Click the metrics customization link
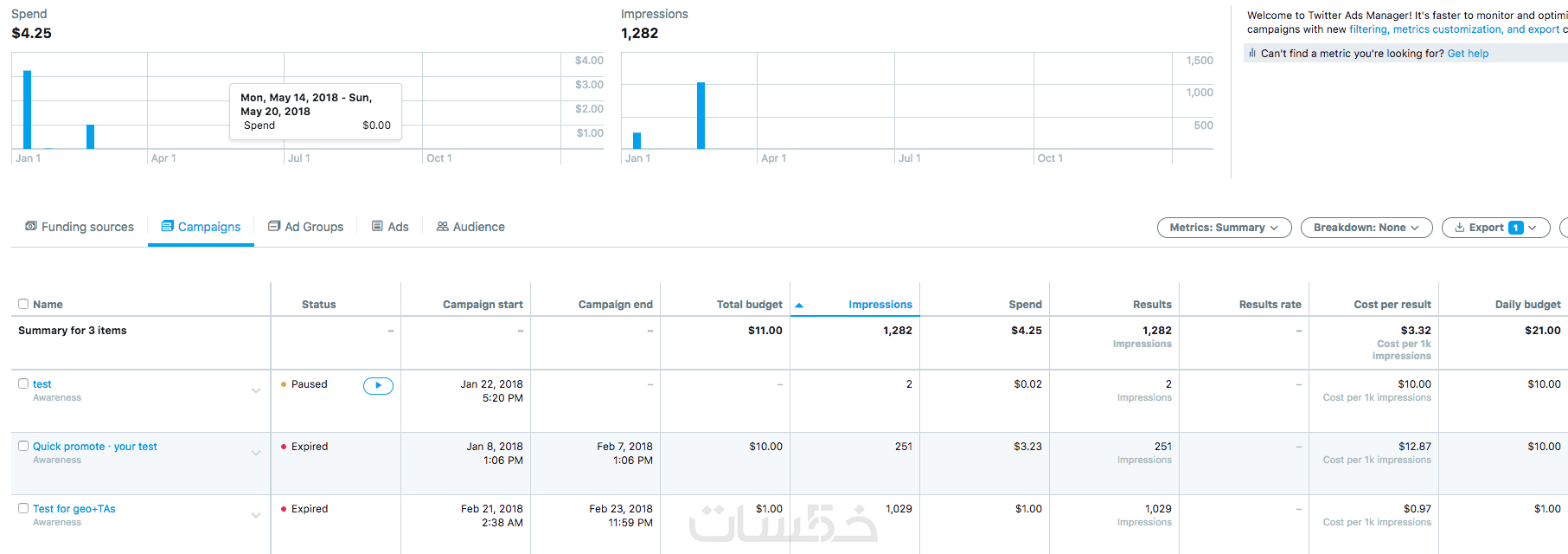Screen dimensions: 1568x554 pyautogui.click(x=1448, y=29)
